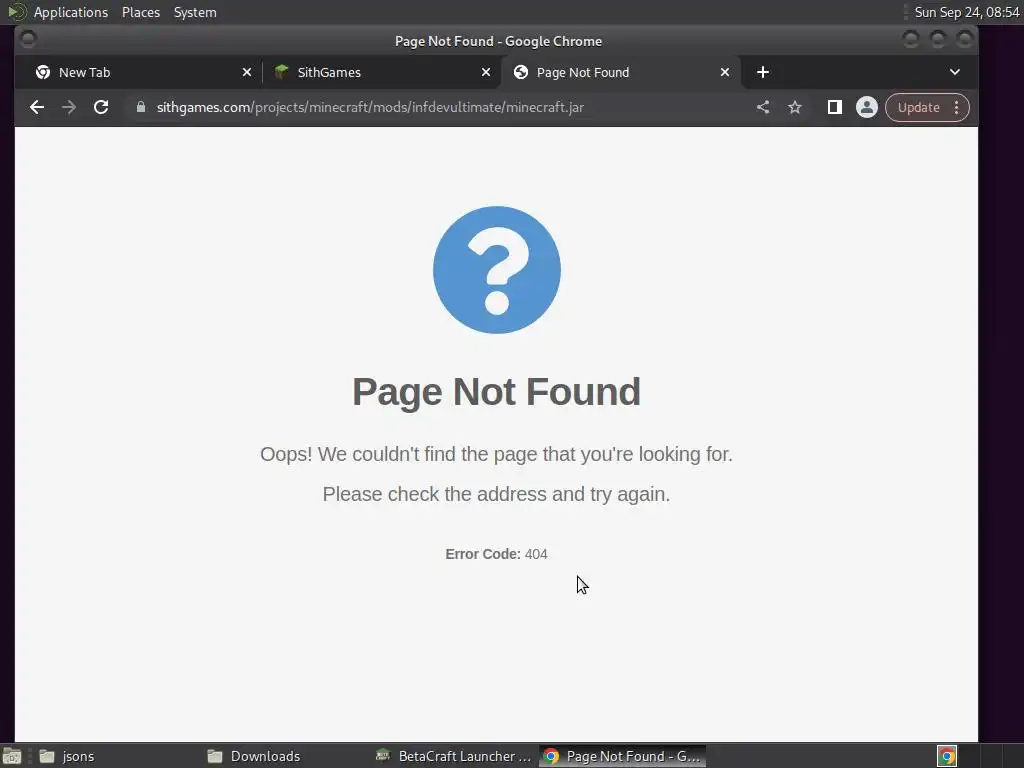Close the SithGames tab

[486, 72]
